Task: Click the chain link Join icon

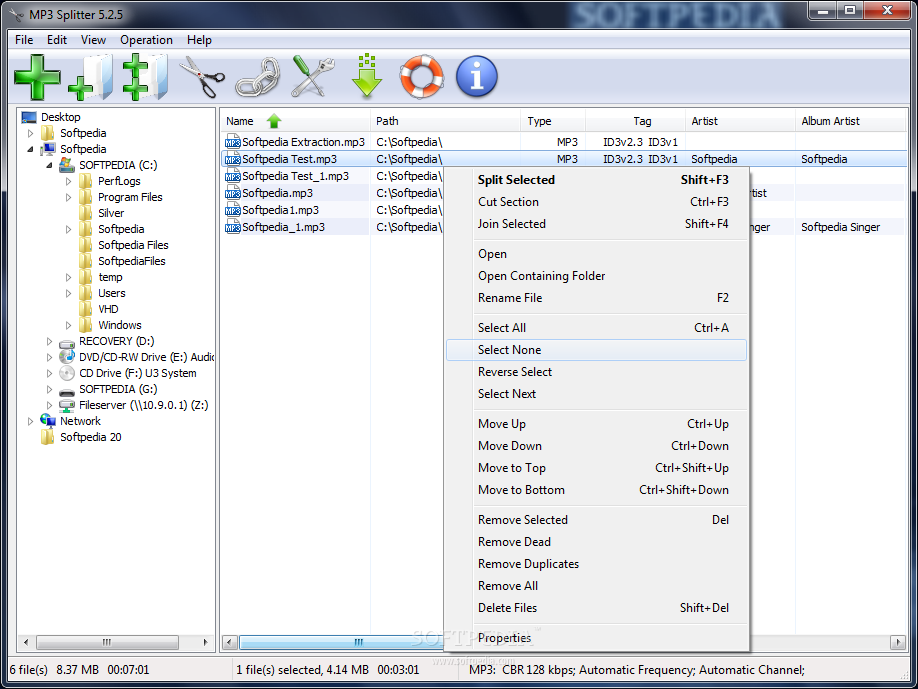Action: click(x=258, y=77)
